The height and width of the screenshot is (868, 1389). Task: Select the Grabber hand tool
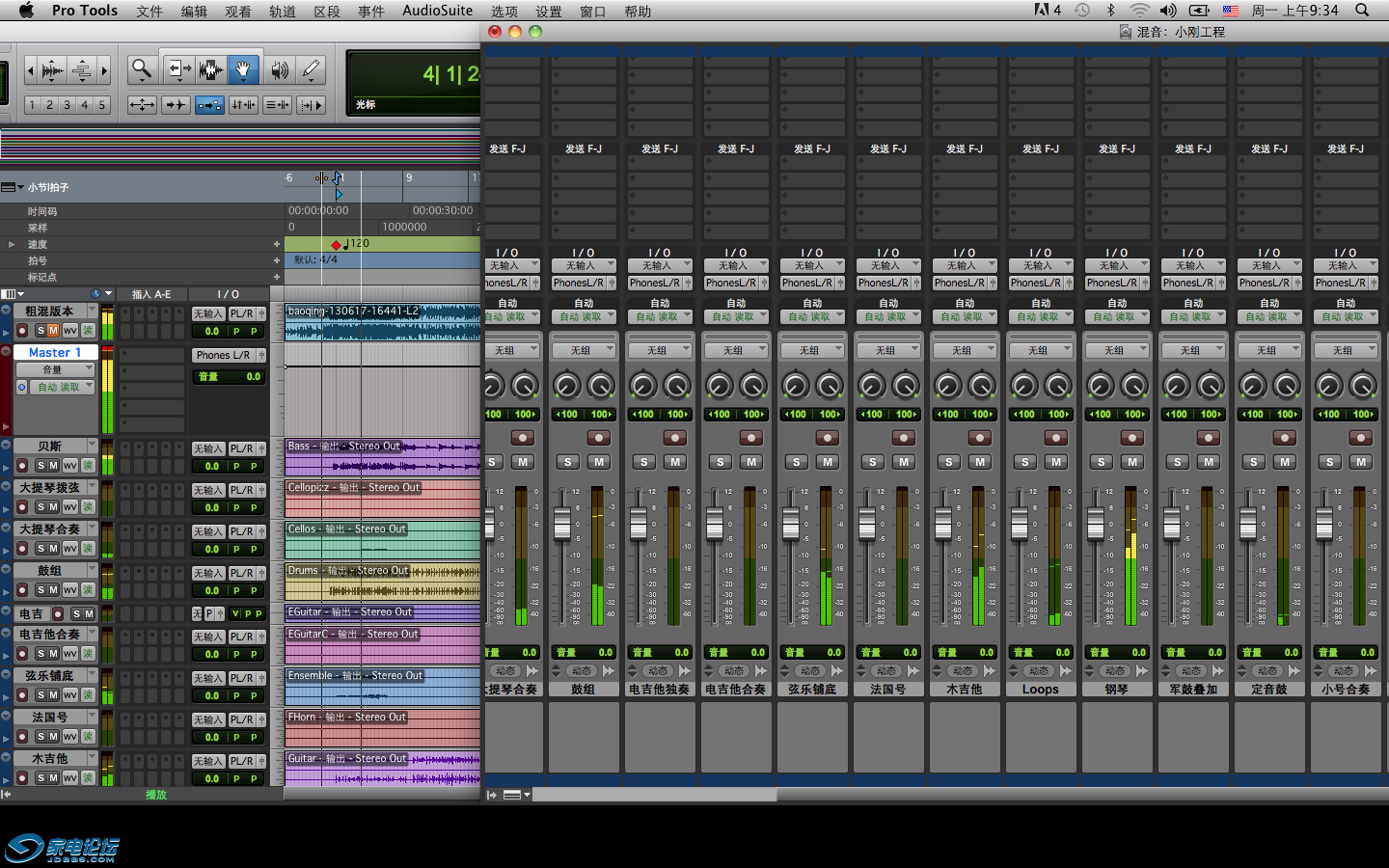coord(242,68)
